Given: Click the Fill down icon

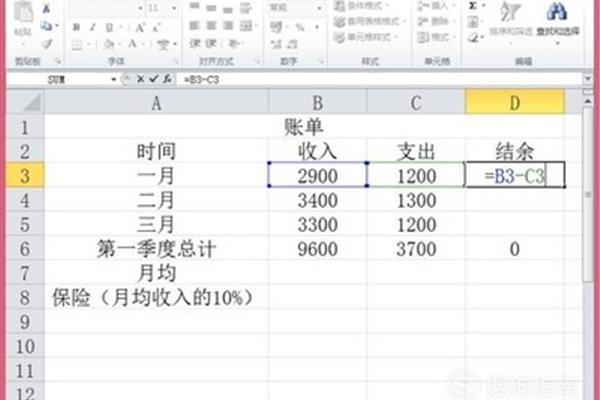Looking at the screenshot, I should coord(473,22).
